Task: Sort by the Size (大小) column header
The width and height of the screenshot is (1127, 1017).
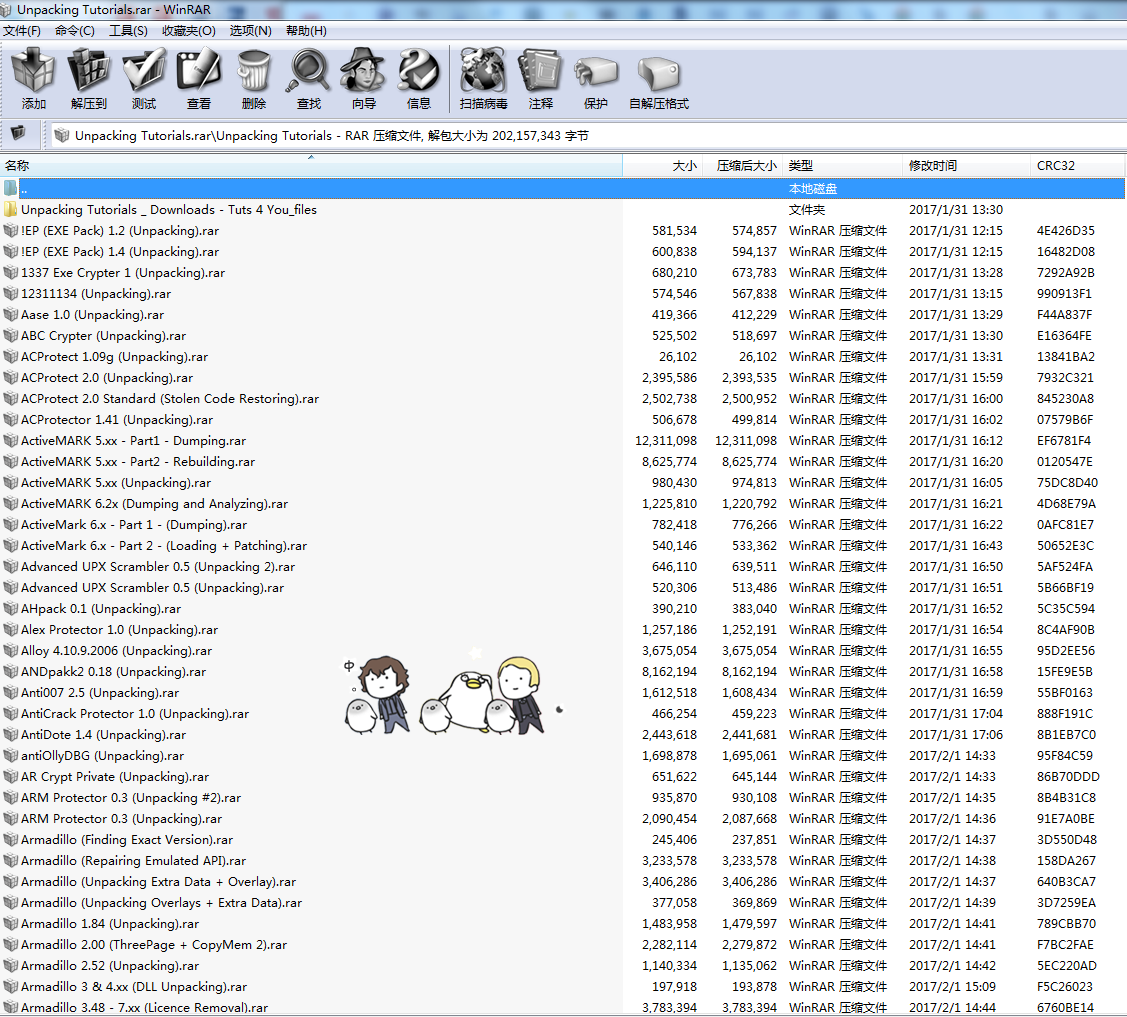Action: [x=663, y=166]
